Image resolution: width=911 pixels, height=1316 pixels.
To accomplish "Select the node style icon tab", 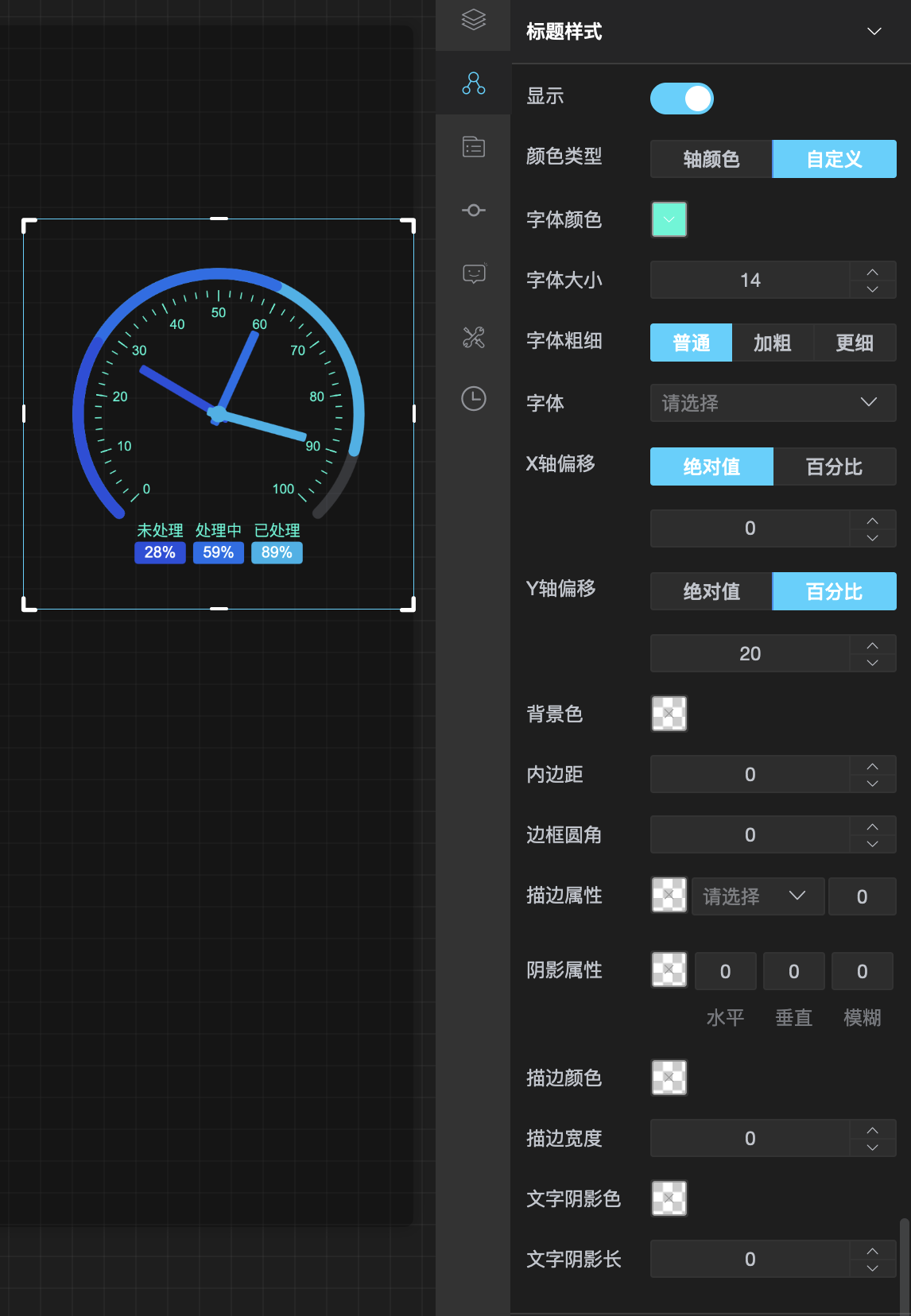I will [474, 83].
